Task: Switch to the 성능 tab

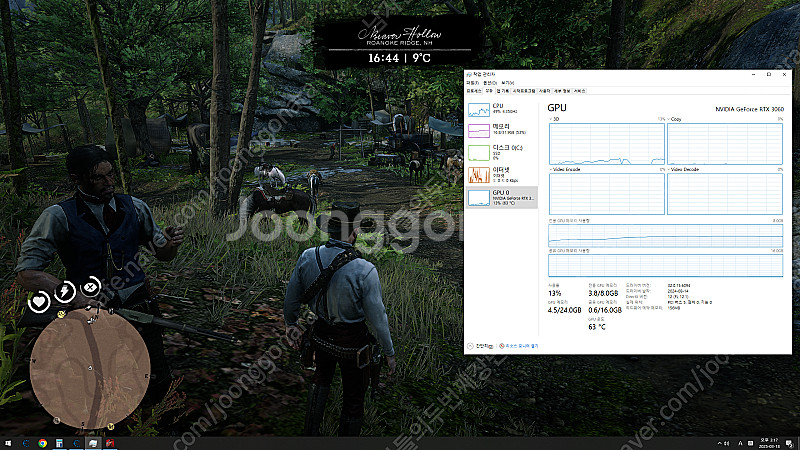Action: click(x=489, y=91)
